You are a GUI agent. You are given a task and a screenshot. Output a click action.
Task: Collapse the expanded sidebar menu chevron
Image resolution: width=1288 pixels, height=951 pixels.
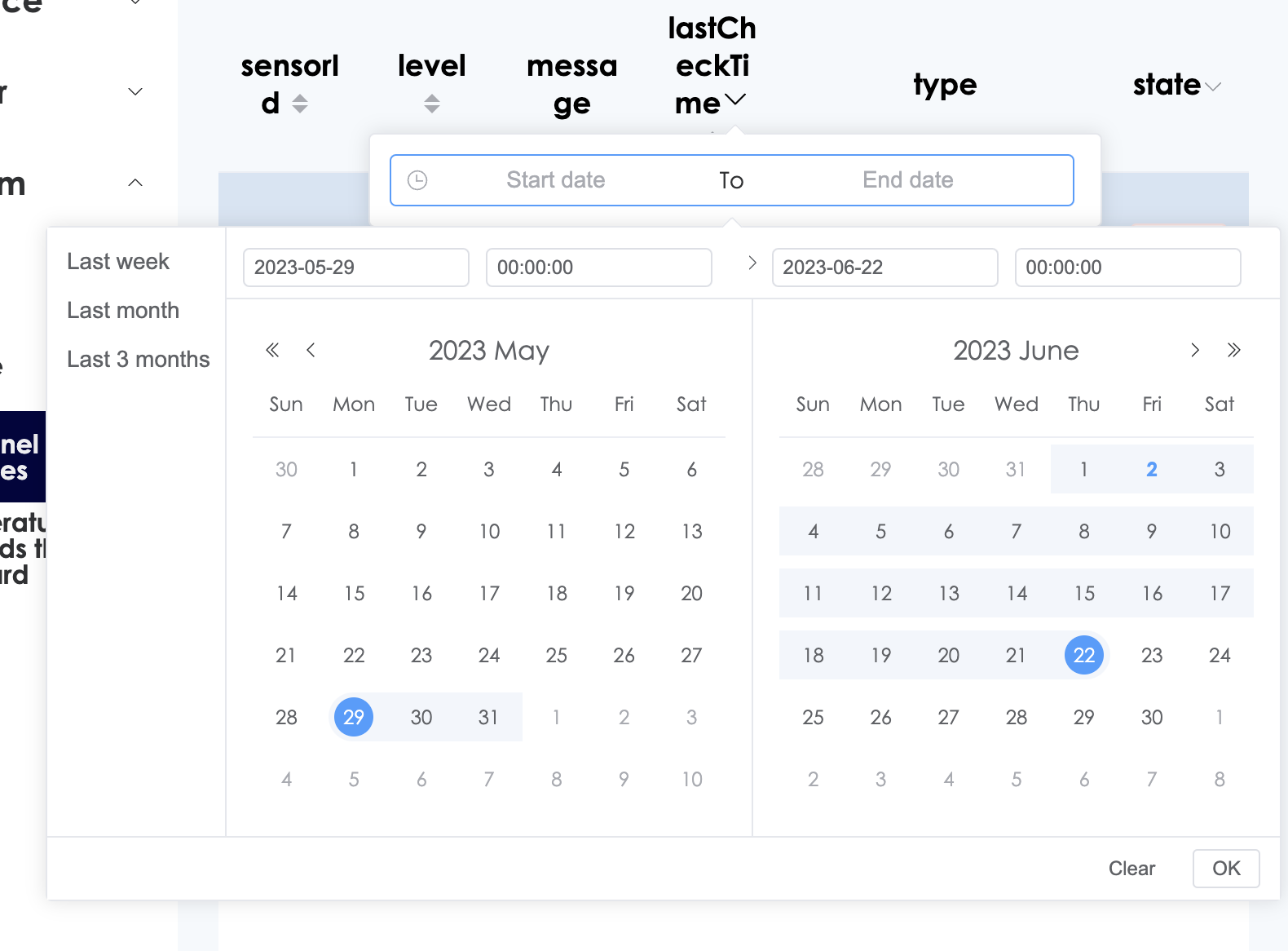point(136,183)
